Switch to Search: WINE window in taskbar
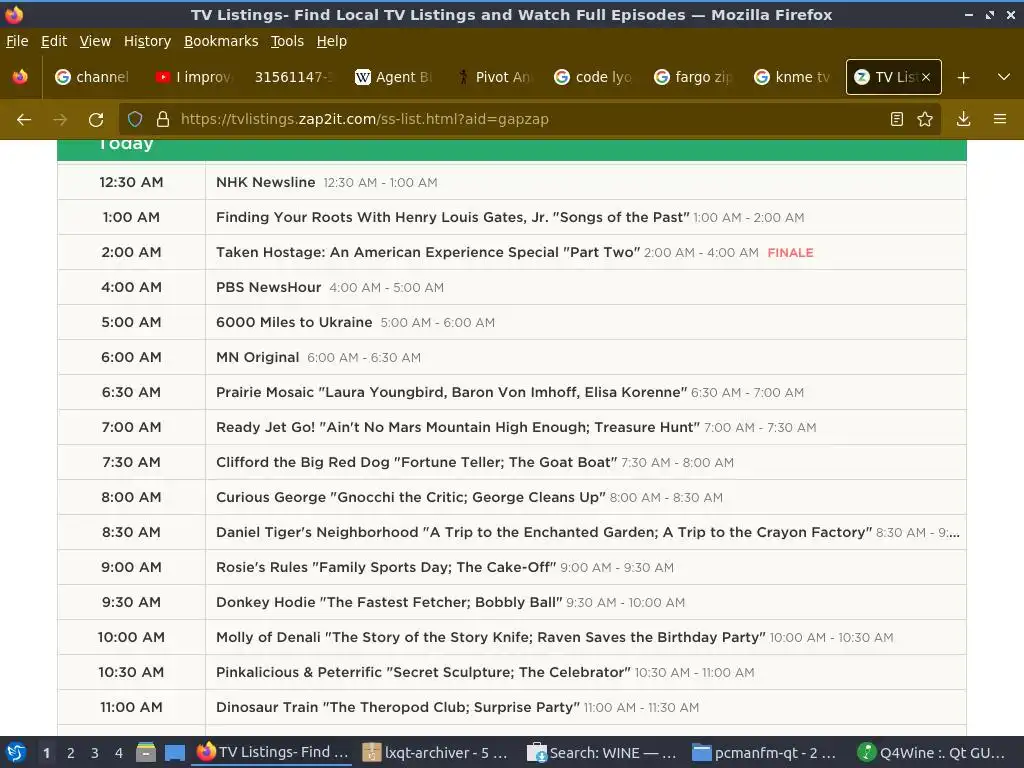The image size is (1024, 768). [x=601, y=753]
